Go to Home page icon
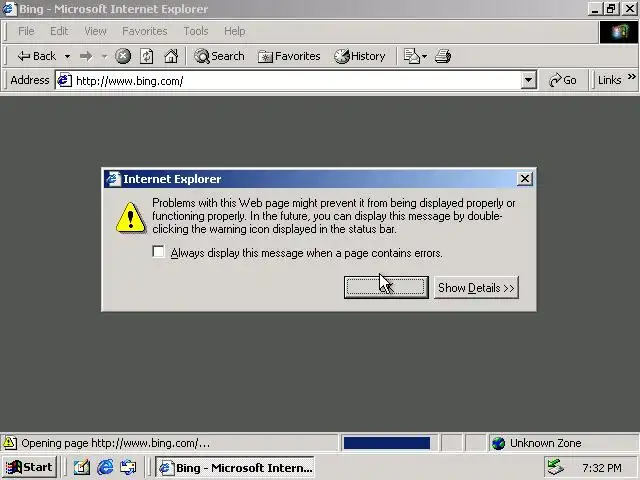 click(x=171, y=56)
